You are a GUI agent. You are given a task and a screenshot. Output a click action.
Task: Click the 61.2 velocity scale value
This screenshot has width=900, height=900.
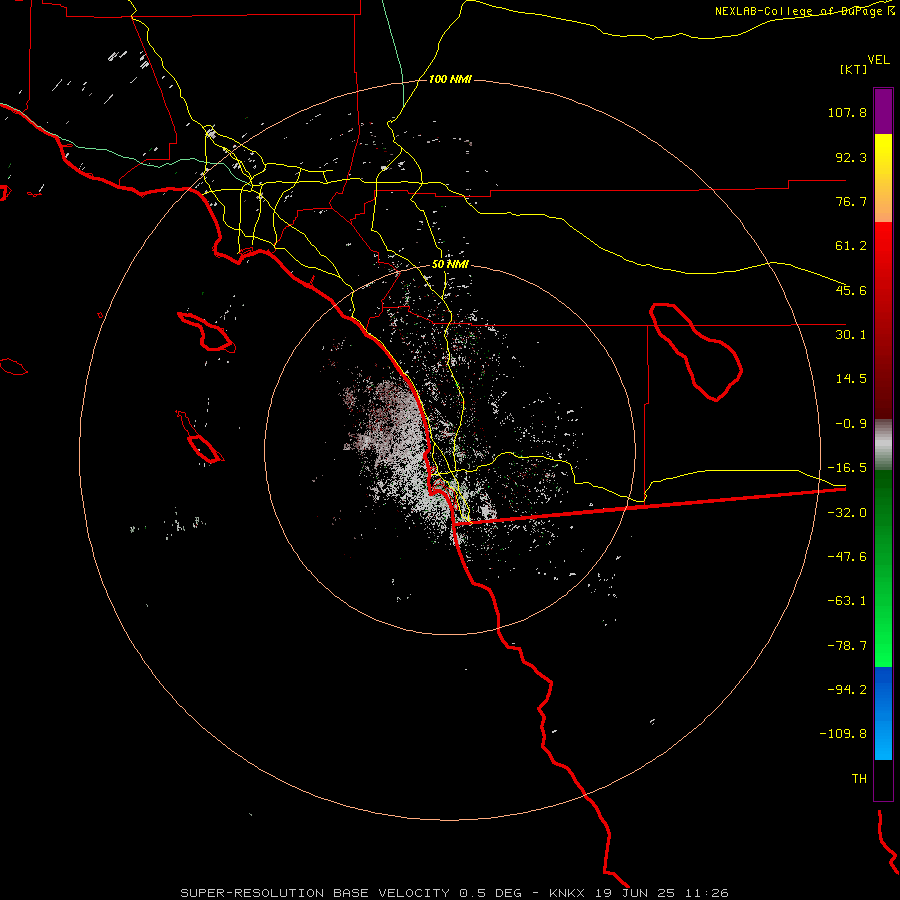click(x=851, y=246)
